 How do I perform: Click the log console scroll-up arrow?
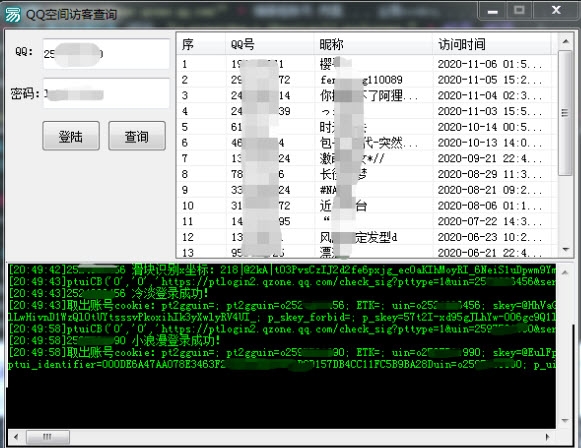pos(565,273)
